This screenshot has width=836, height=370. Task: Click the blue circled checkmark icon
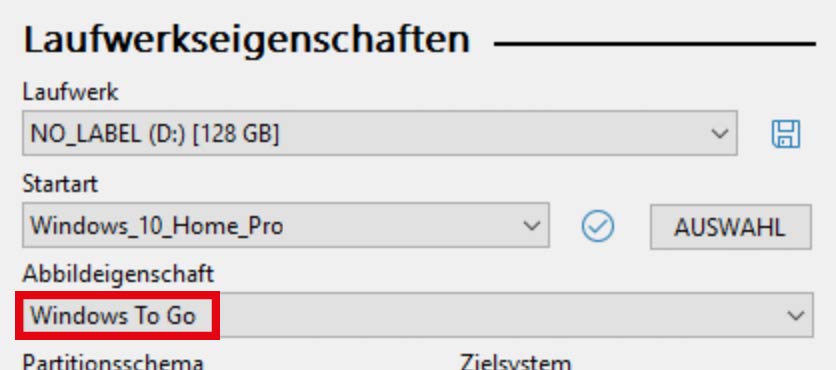point(598,226)
